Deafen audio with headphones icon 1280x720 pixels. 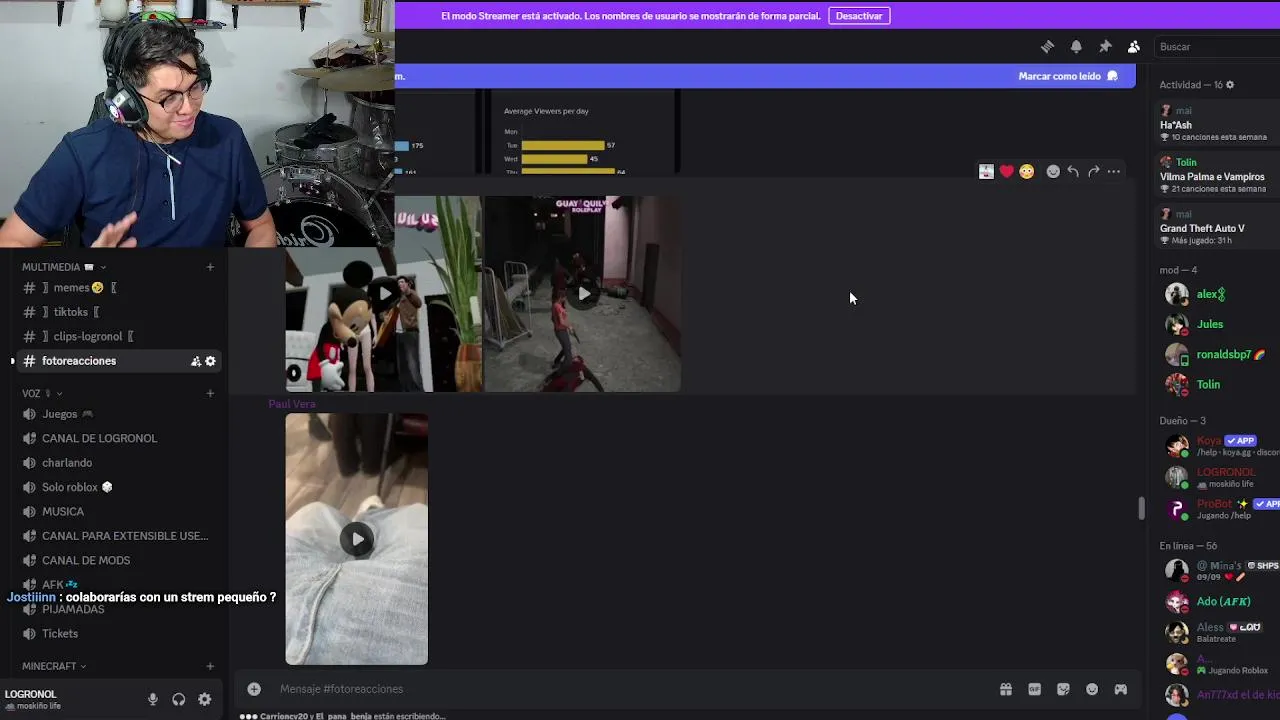(x=179, y=700)
